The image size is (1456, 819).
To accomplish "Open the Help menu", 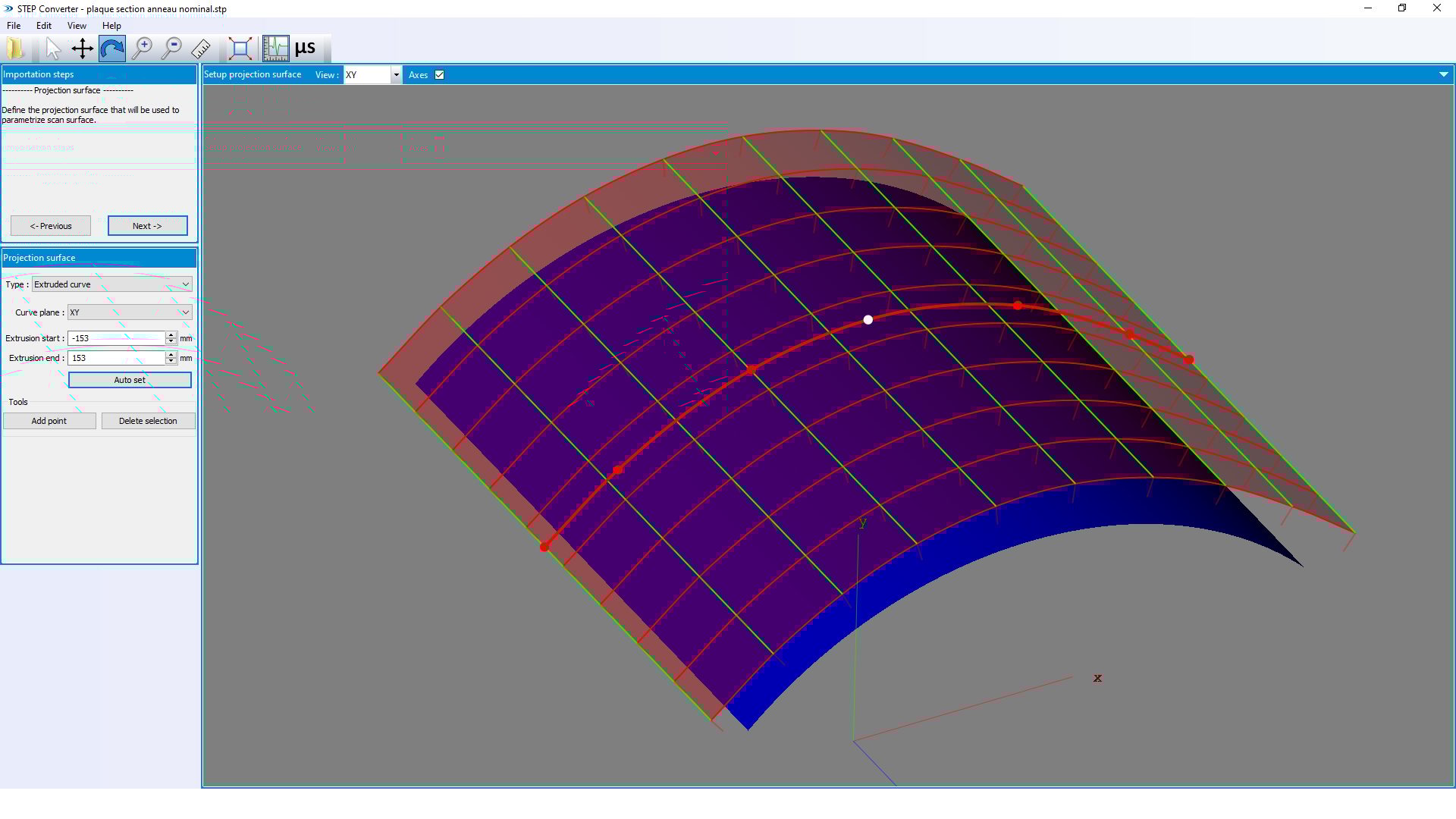I will [111, 25].
